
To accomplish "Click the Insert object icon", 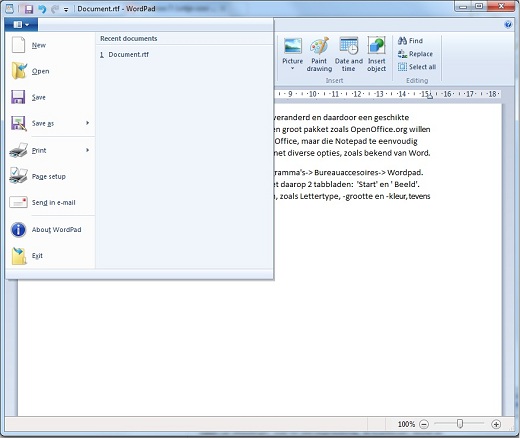I will click(x=377, y=46).
